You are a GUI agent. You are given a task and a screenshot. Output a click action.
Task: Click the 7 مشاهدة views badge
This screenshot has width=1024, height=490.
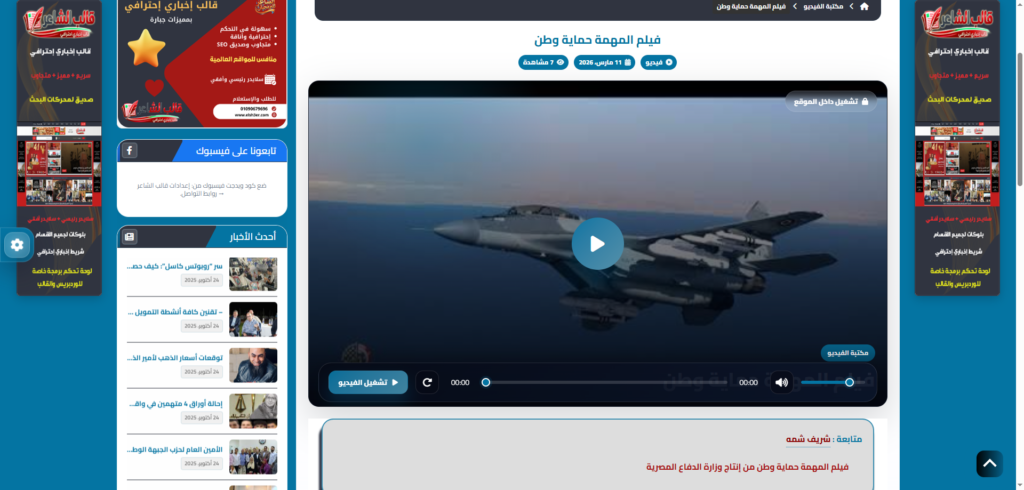pos(543,62)
